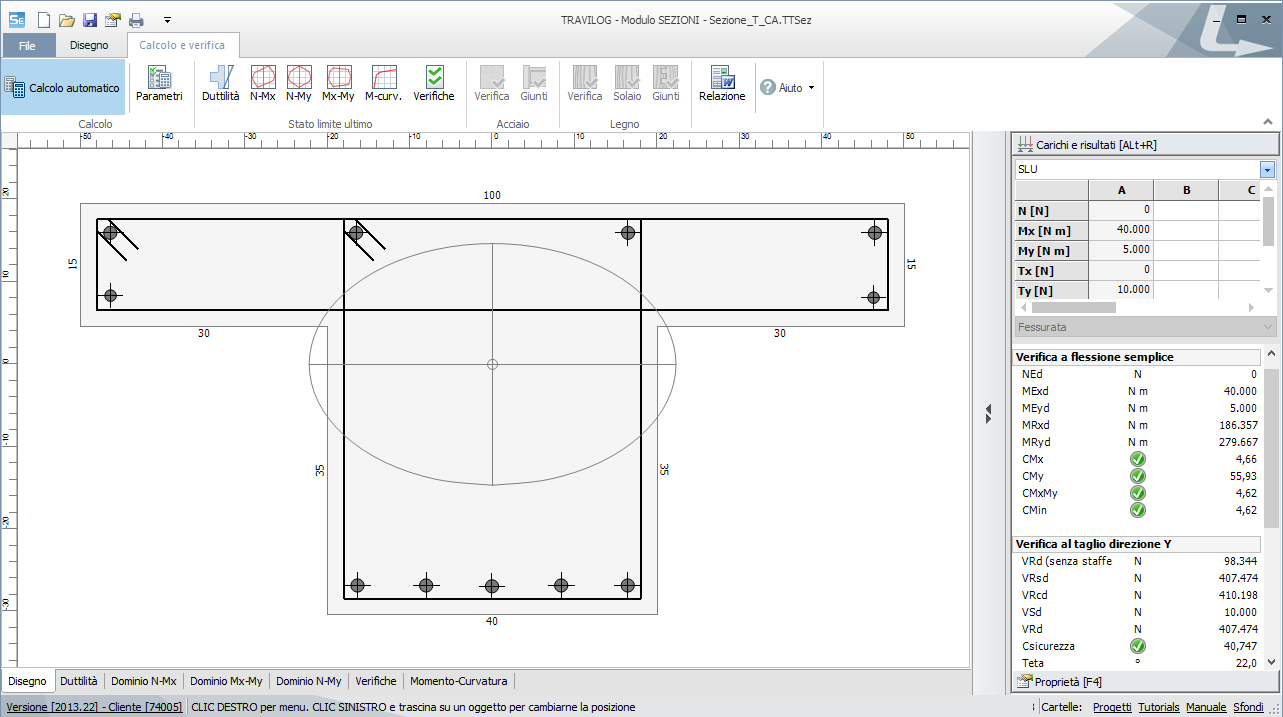Open the Parametri settings
This screenshot has width=1283, height=717.
159,84
